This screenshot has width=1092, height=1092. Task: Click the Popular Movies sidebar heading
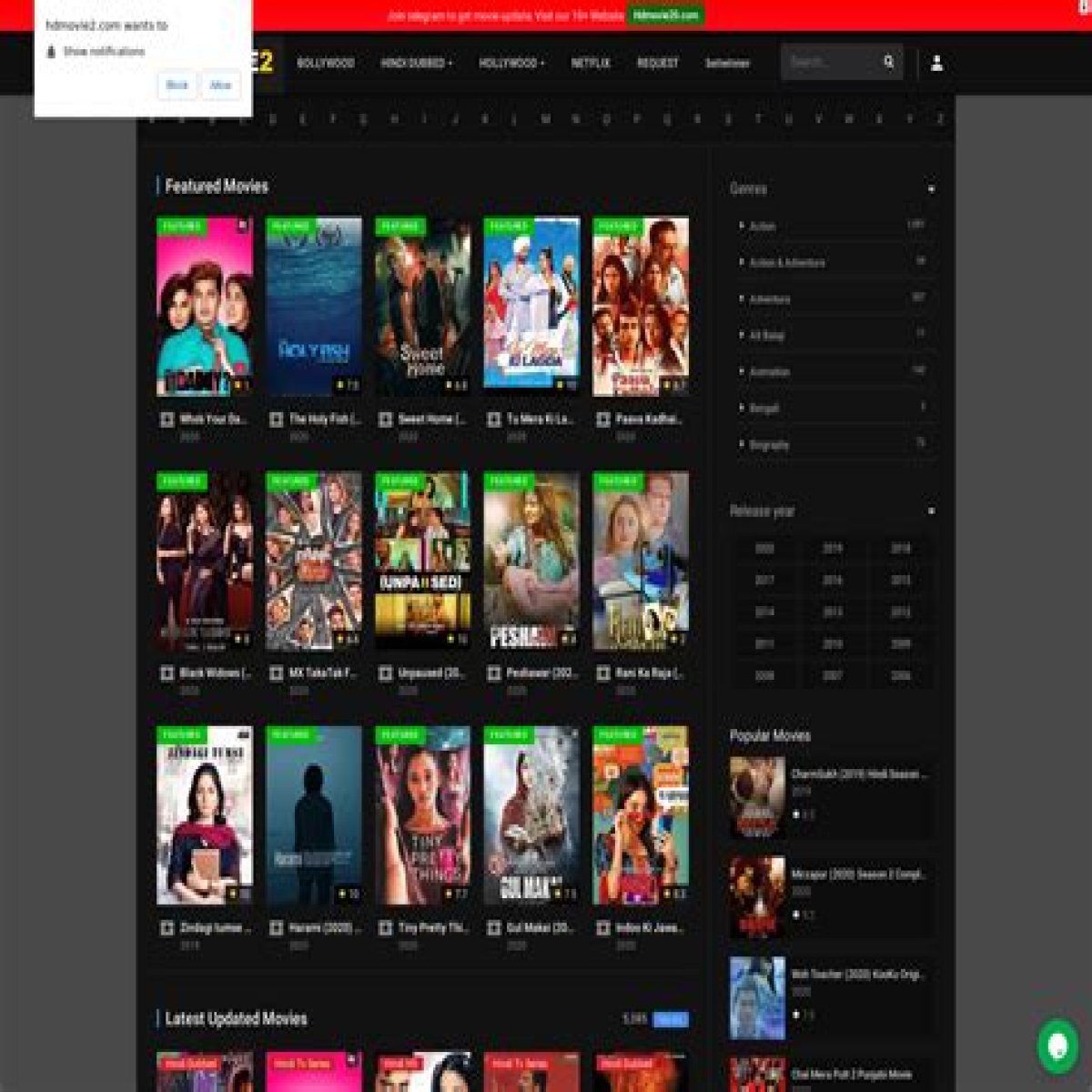[770, 735]
